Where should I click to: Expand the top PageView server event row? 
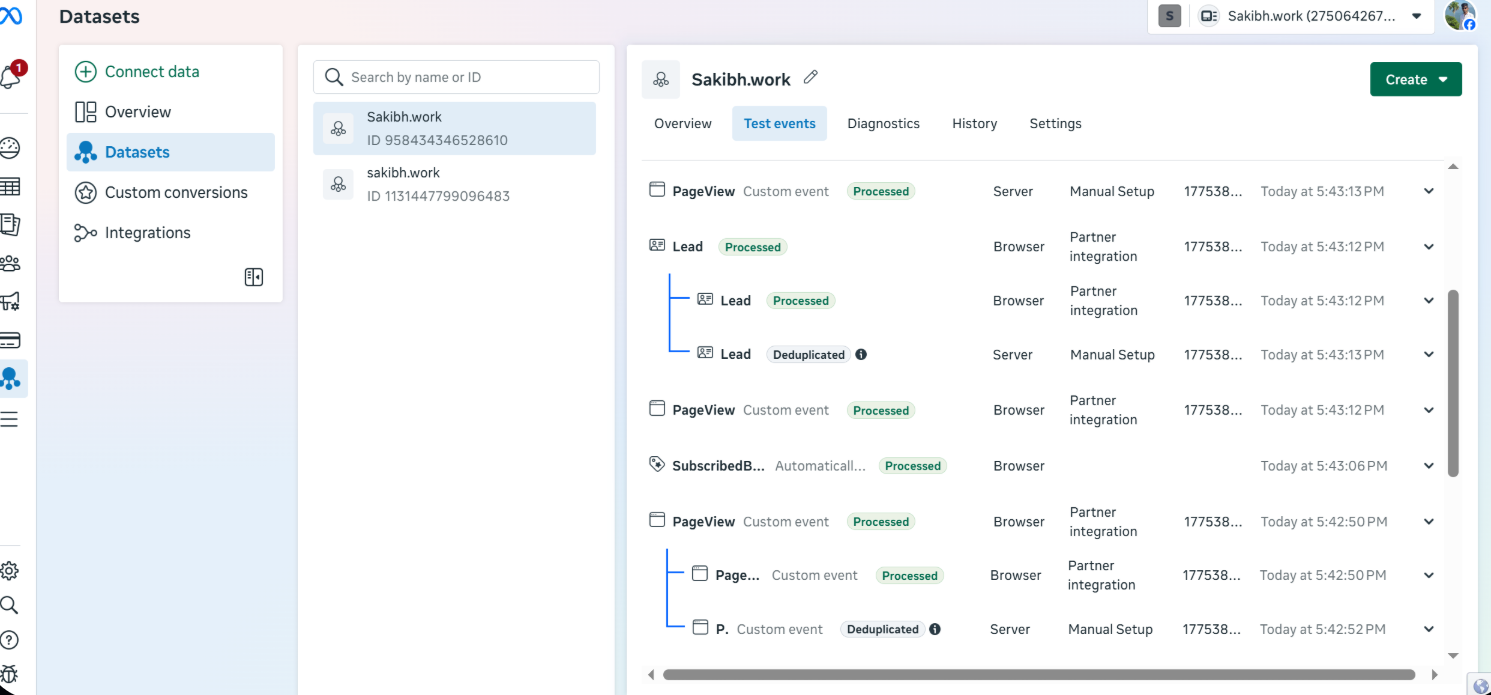[1429, 191]
